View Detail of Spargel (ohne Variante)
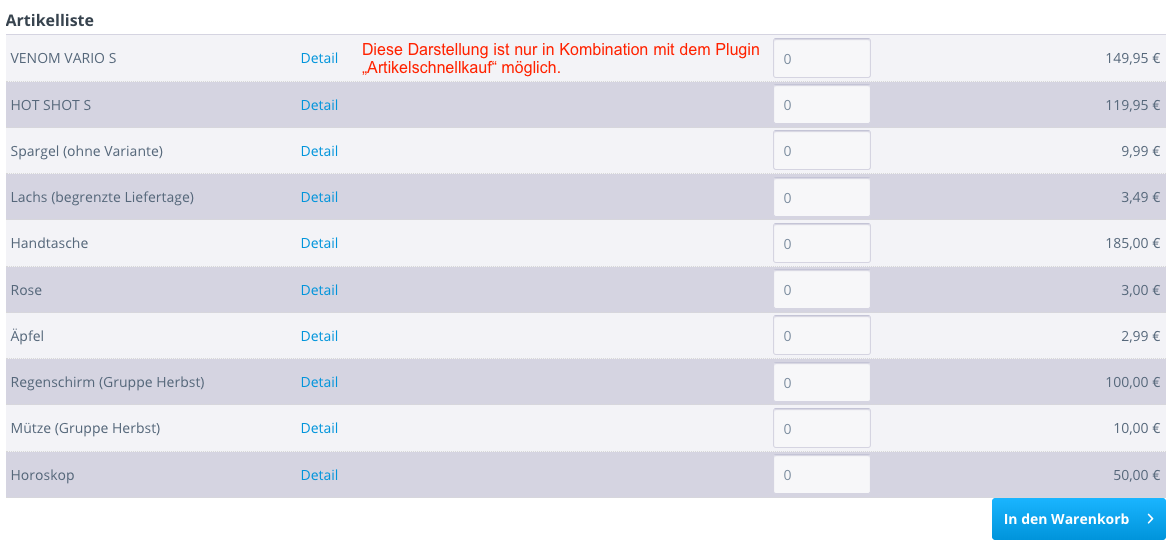1173x548 pixels. point(319,151)
